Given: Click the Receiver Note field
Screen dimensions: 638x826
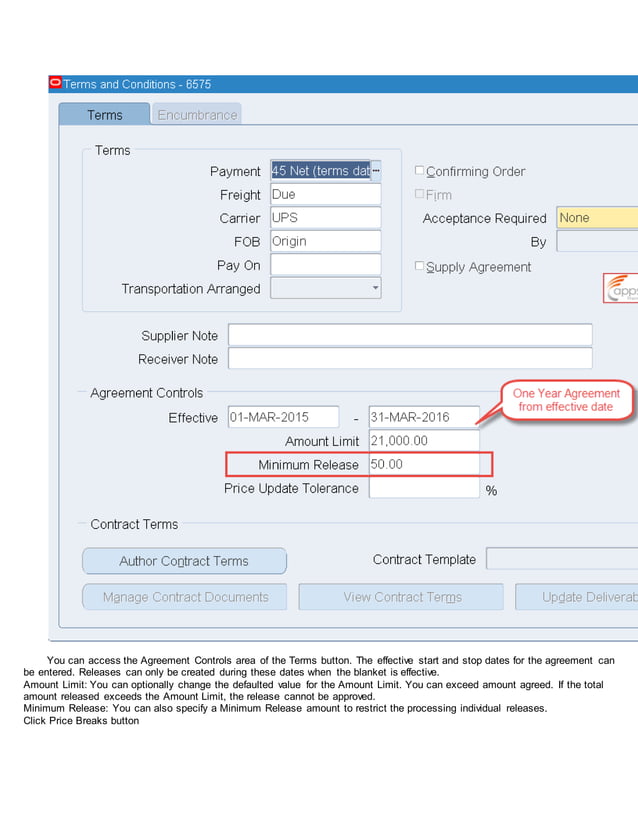Looking at the screenshot, I should (x=410, y=359).
